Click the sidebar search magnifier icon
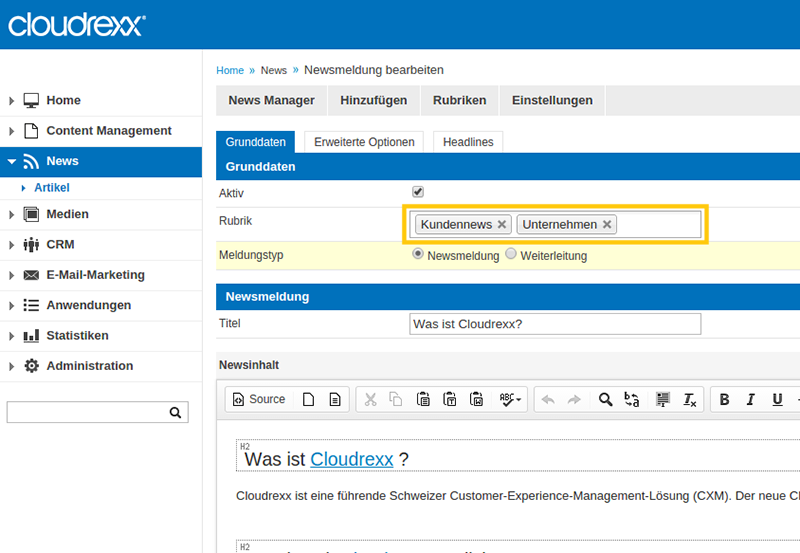 [175, 413]
